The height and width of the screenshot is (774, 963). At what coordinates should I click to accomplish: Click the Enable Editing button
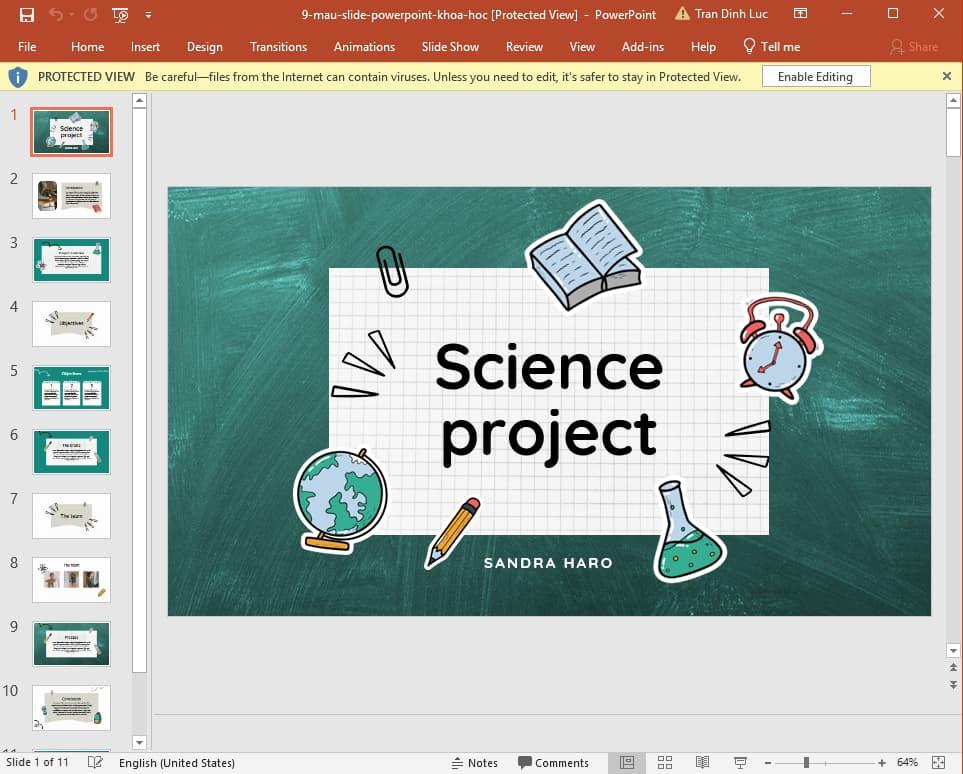point(815,77)
